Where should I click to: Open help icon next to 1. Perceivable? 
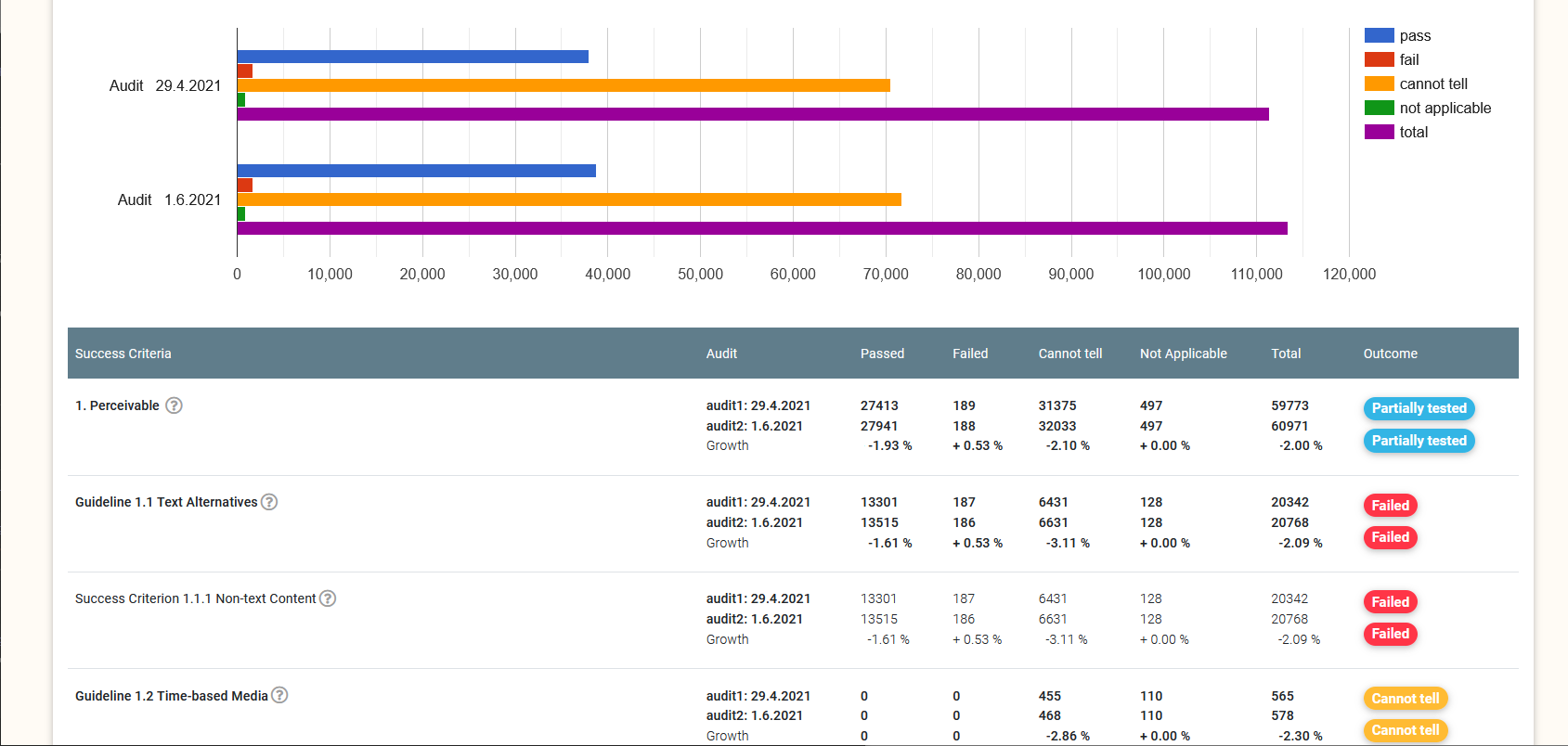pyautogui.click(x=174, y=405)
